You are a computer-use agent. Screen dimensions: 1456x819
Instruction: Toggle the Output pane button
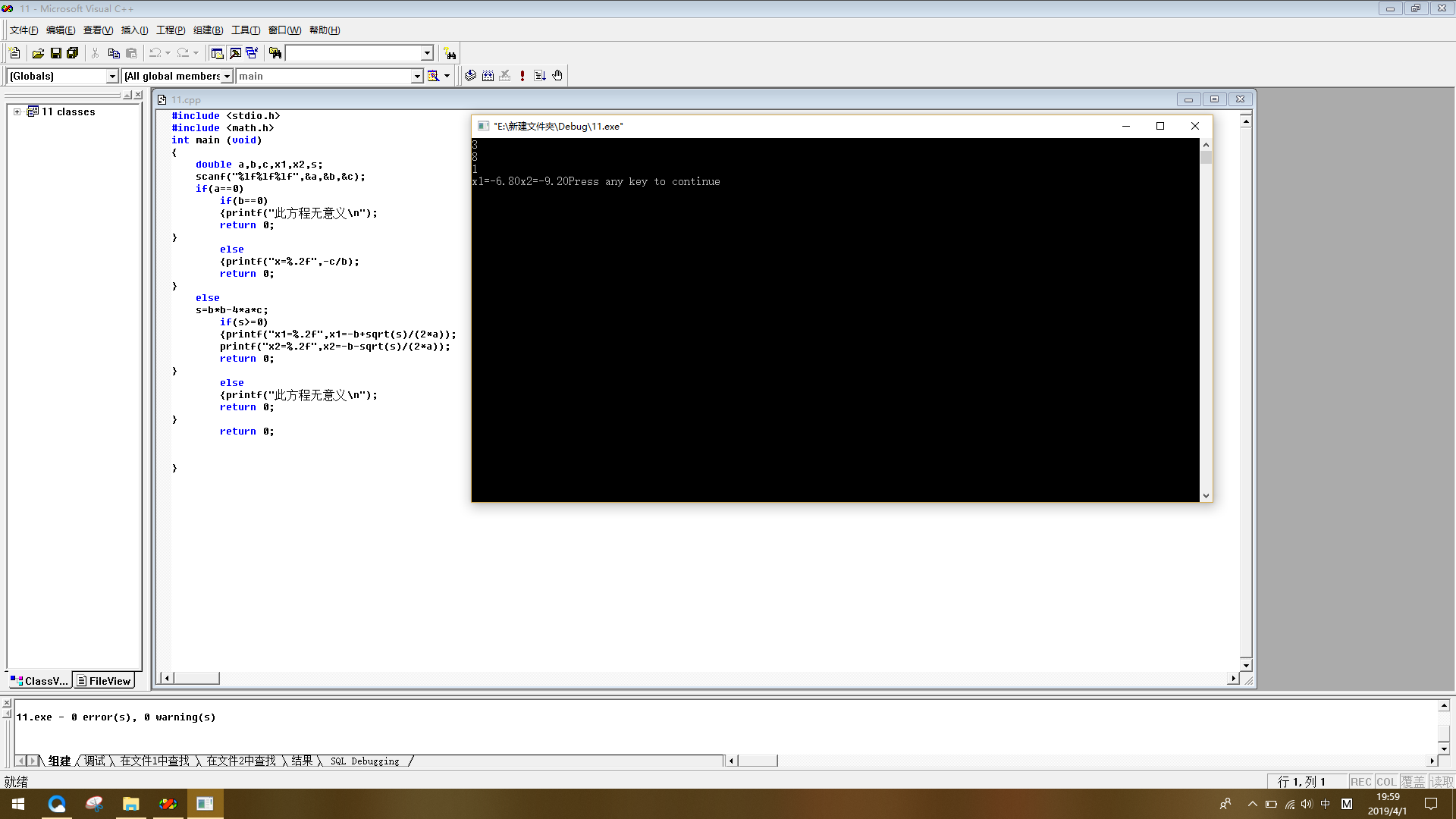(235, 53)
